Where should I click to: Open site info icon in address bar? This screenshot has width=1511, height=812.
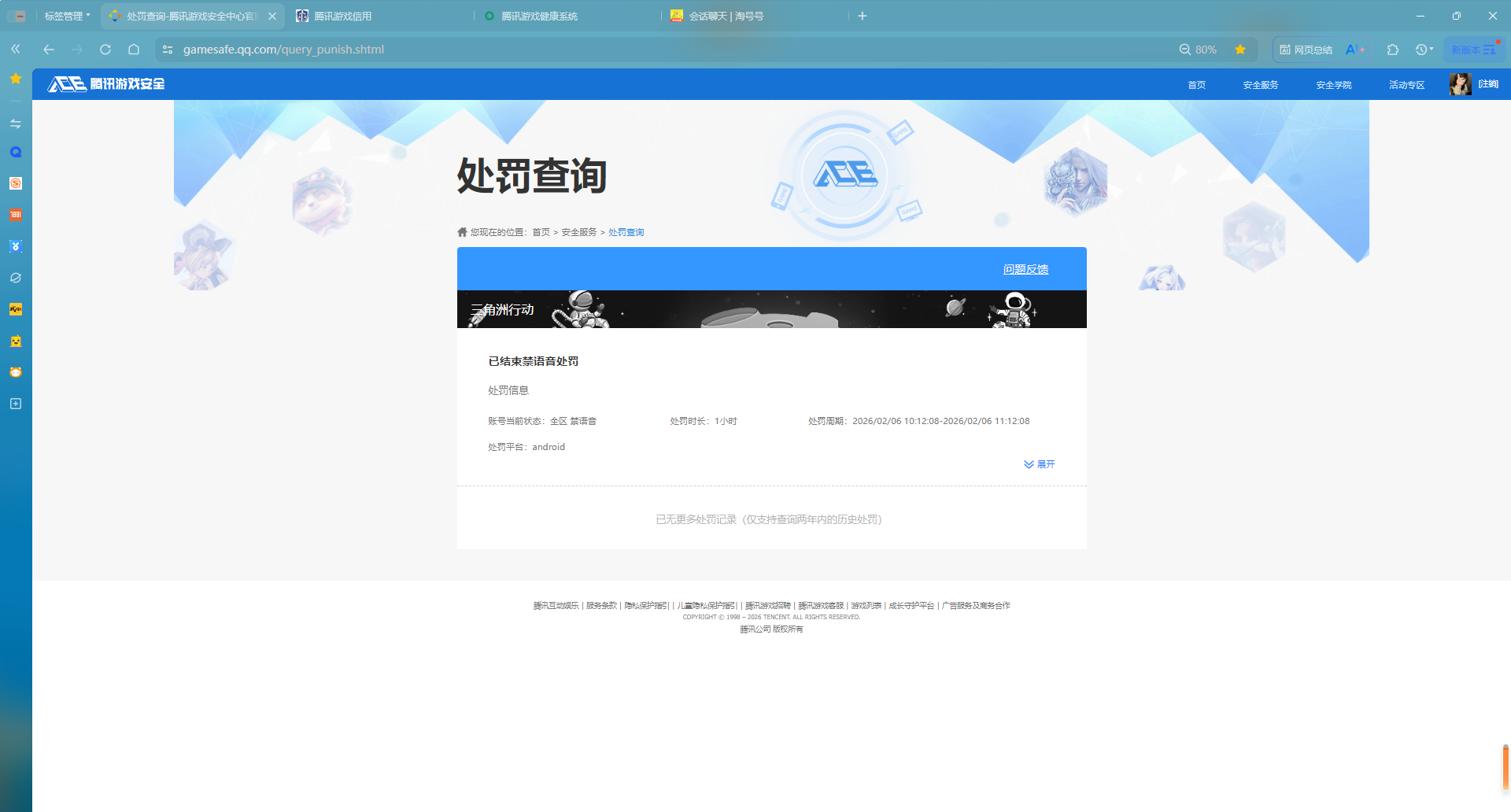[x=168, y=50]
